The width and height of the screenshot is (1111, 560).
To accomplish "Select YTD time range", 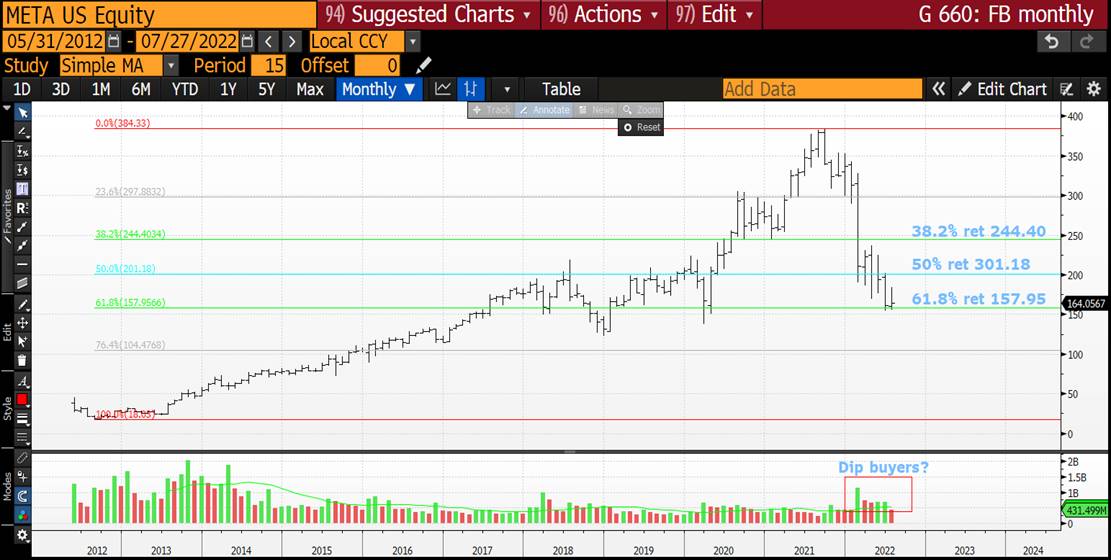I will click(185, 89).
